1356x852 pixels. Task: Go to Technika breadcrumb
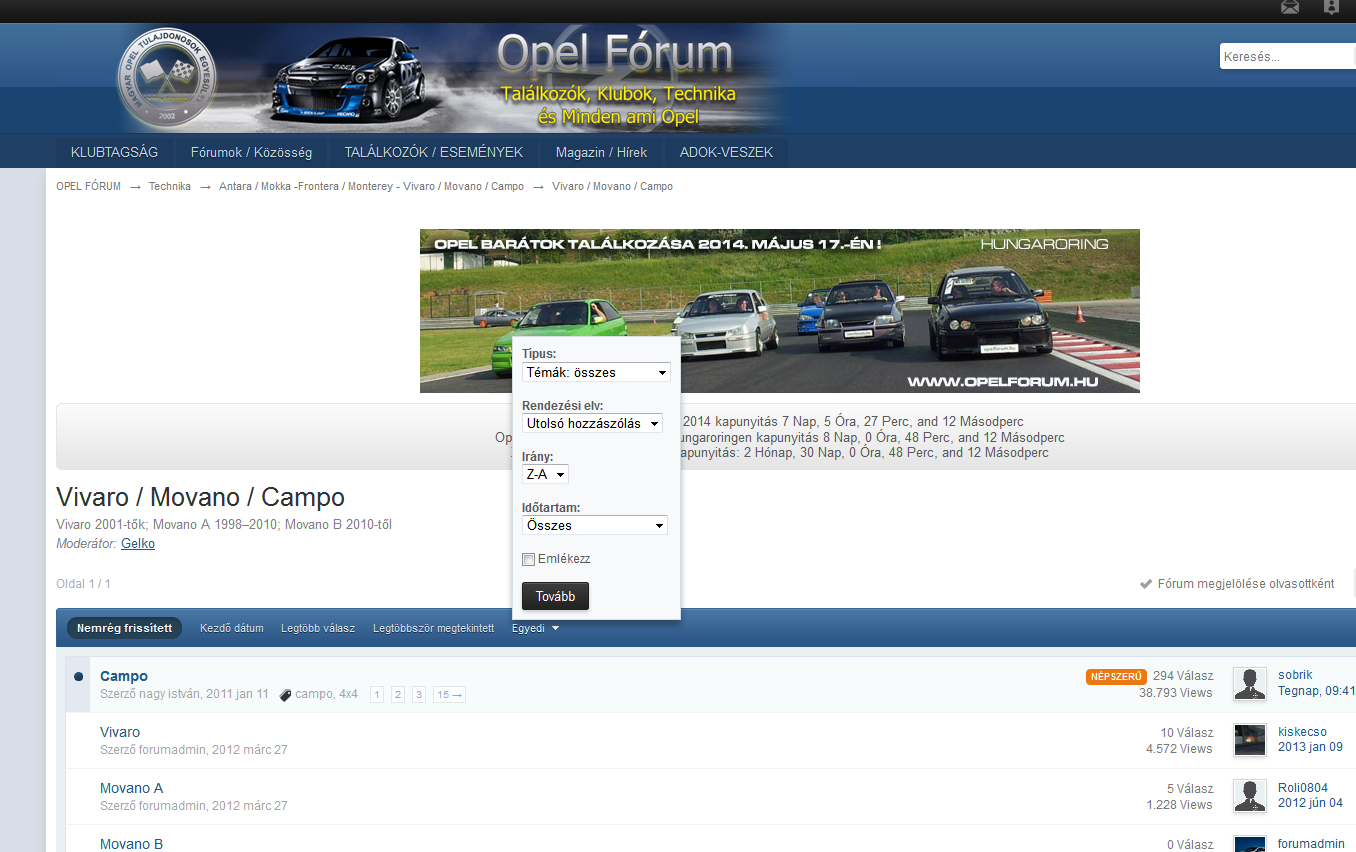tap(170, 186)
